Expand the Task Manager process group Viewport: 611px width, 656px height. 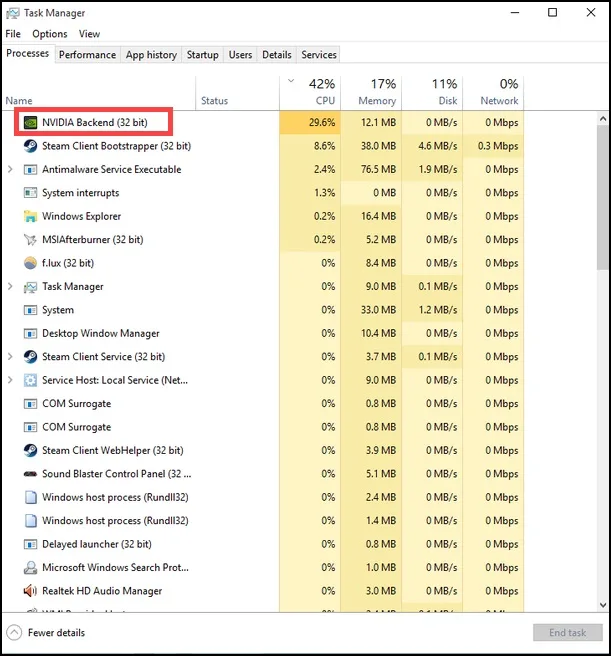tap(10, 287)
